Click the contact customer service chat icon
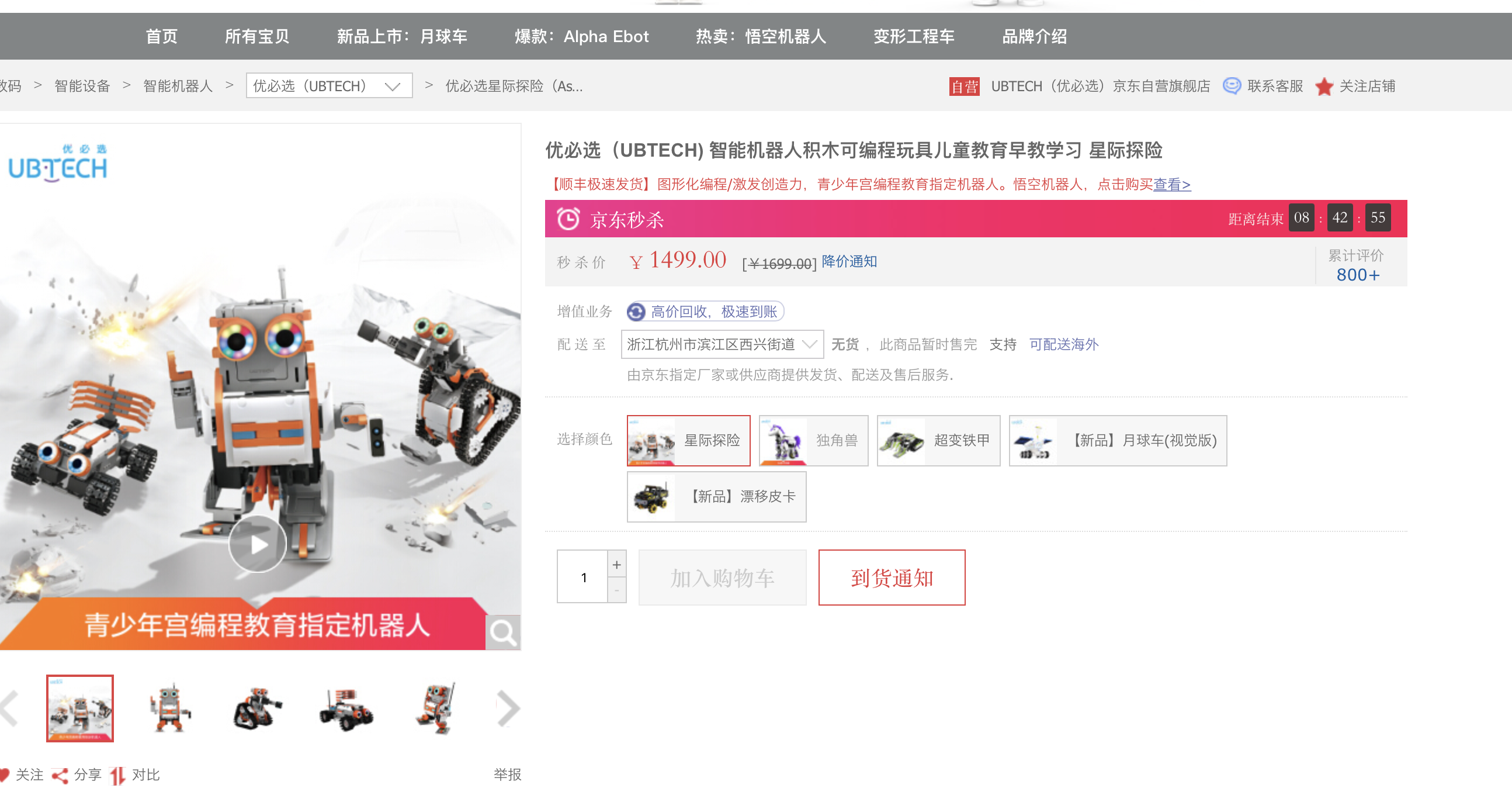The height and width of the screenshot is (802, 1512). (x=1232, y=87)
